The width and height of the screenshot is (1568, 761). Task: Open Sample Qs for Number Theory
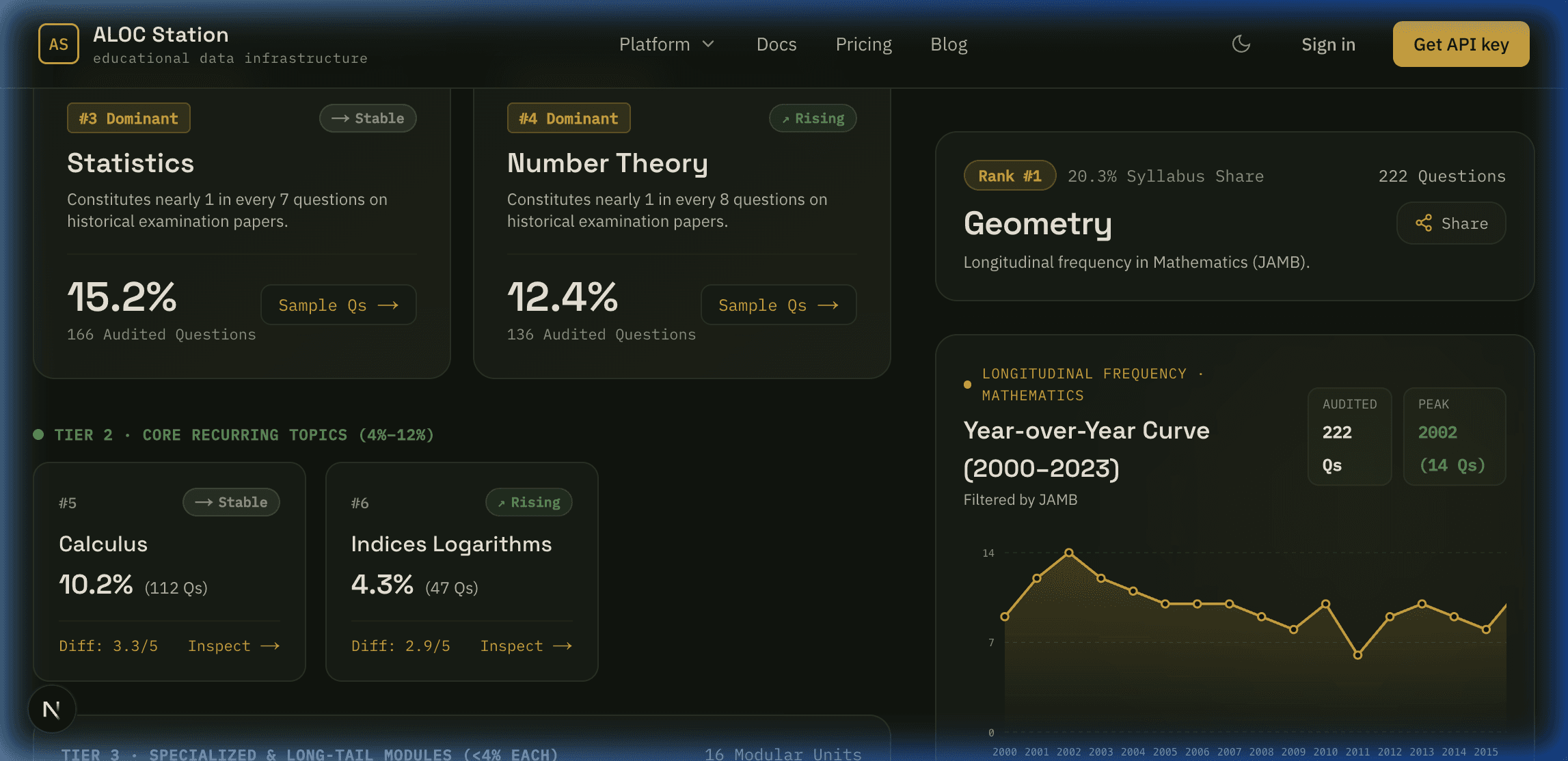click(x=779, y=305)
